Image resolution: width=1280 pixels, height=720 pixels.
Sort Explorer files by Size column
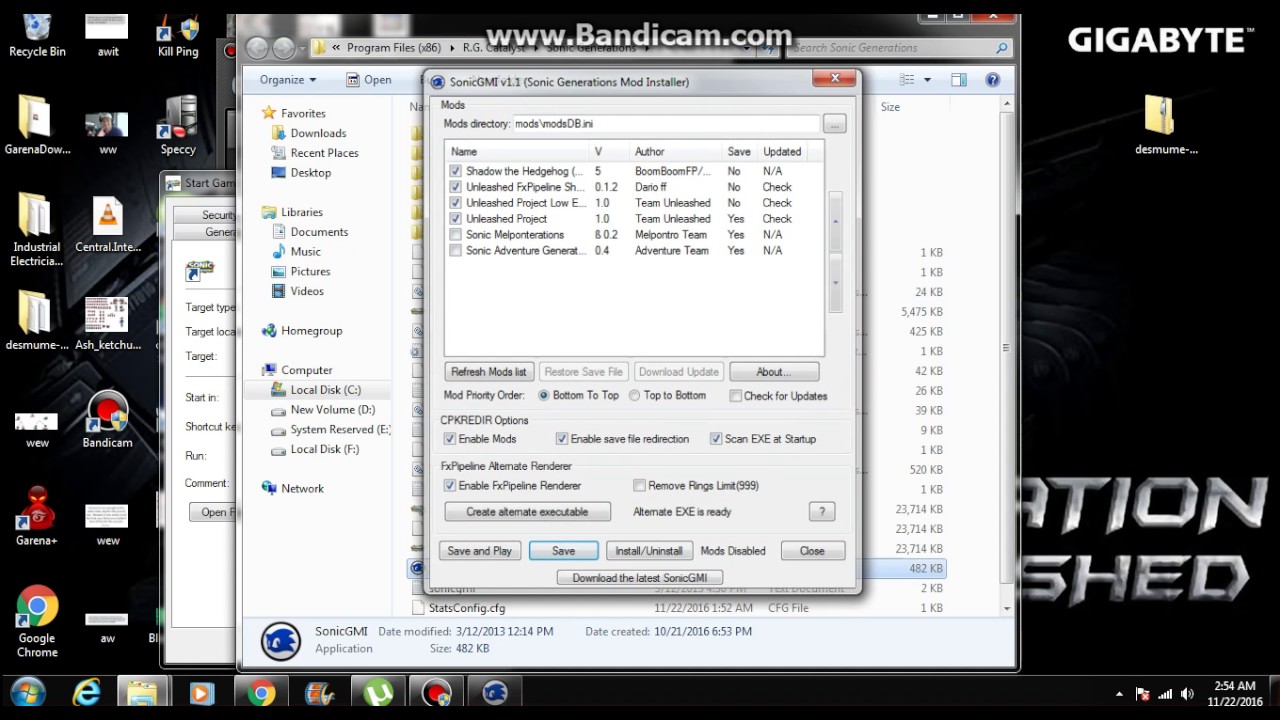(x=890, y=107)
